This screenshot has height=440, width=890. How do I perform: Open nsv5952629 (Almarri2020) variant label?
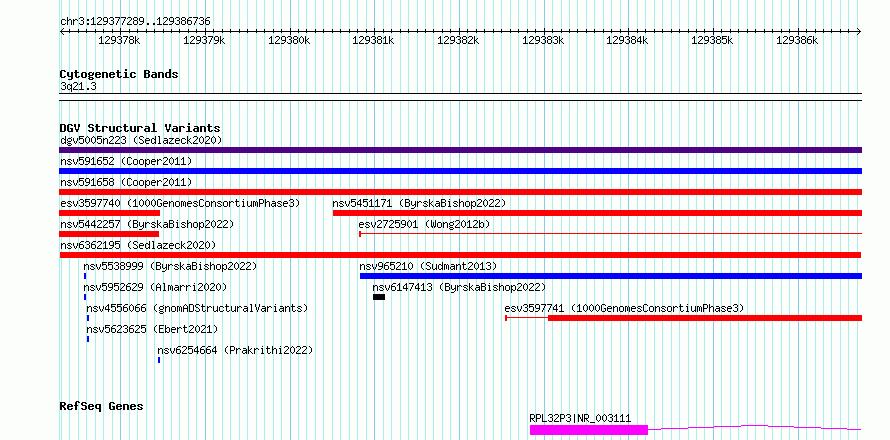[155, 287]
